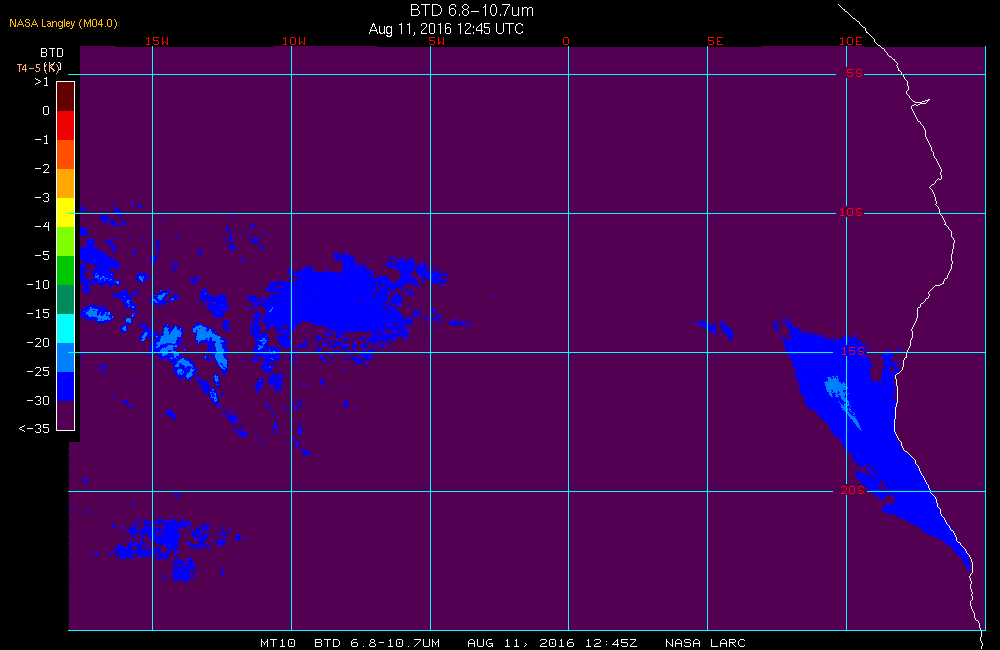Click the date "Aug 11, 2016 12:45 UTC"
The image size is (1000, 650).
446,29
